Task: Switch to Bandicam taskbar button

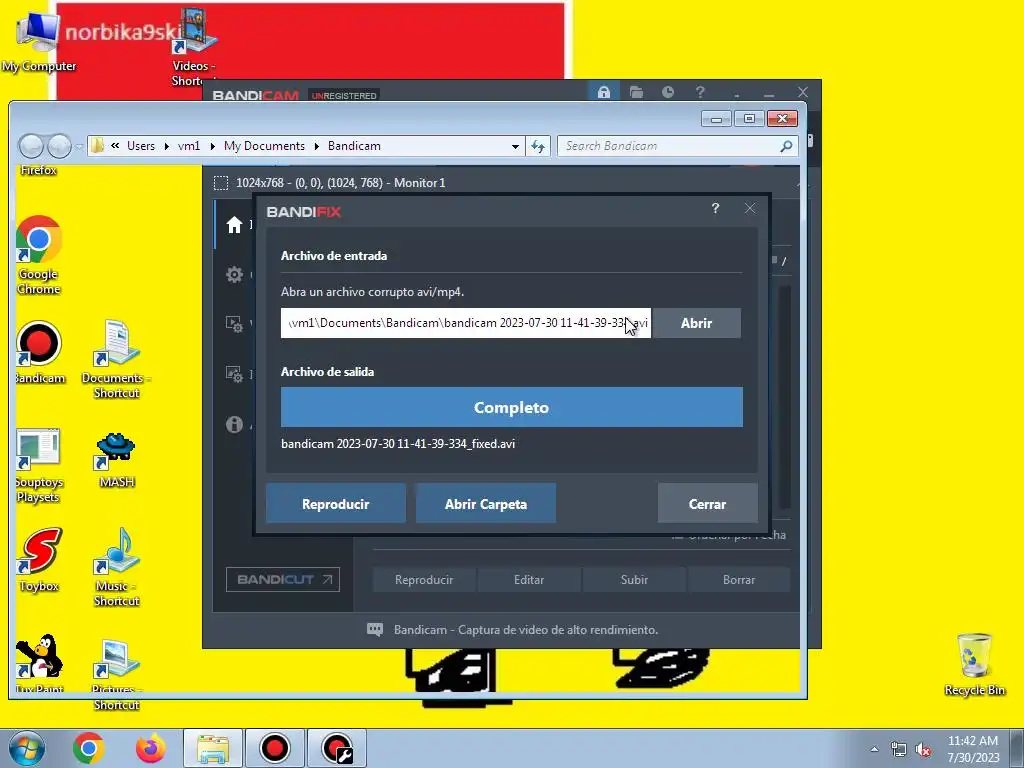Action: (274, 748)
